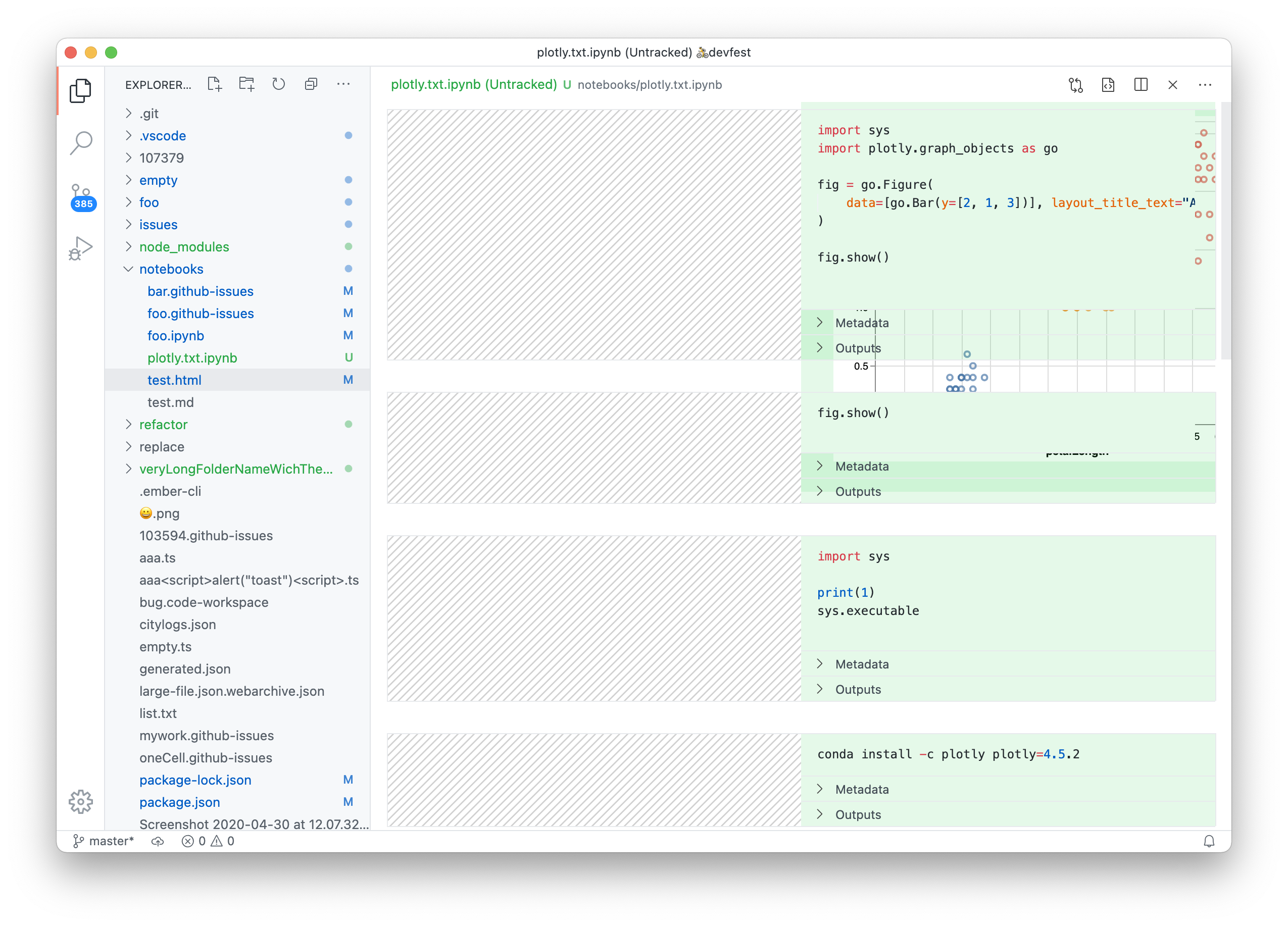Screen dimensions: 1288x927
Task: Create a new folder using the Explorer toolbar
Action: coord(246,83)
